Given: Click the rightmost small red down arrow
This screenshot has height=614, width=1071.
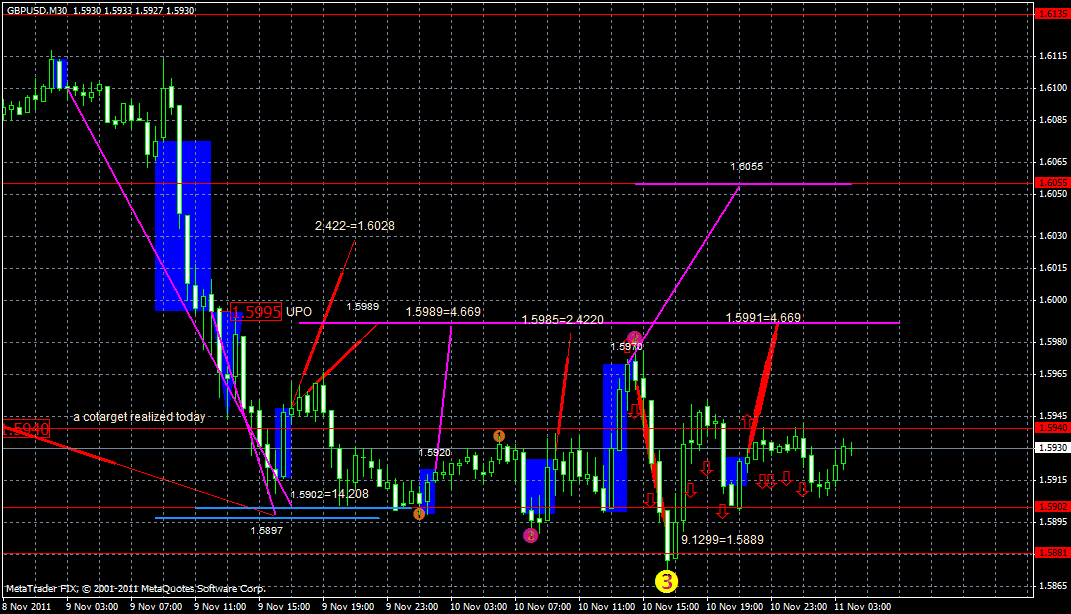Looking at the screenshot, I should (802, 487).
